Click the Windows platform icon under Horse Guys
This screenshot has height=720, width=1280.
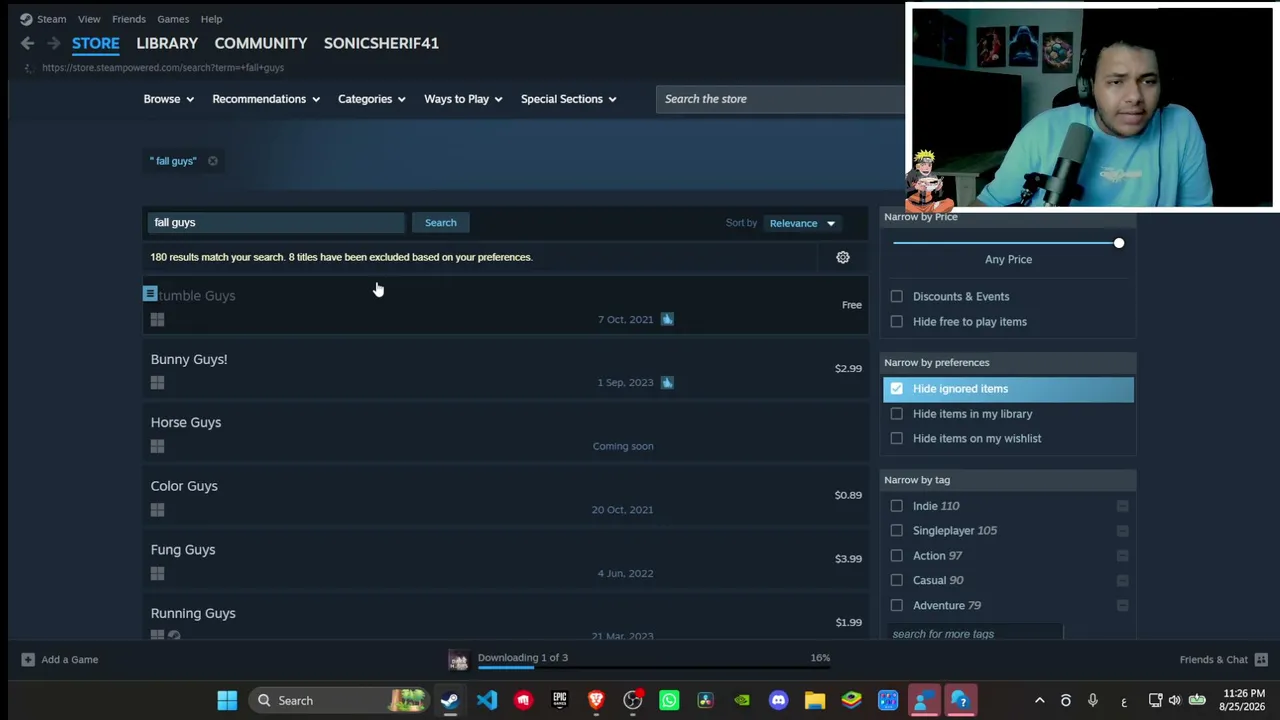[x=157, y=446]
